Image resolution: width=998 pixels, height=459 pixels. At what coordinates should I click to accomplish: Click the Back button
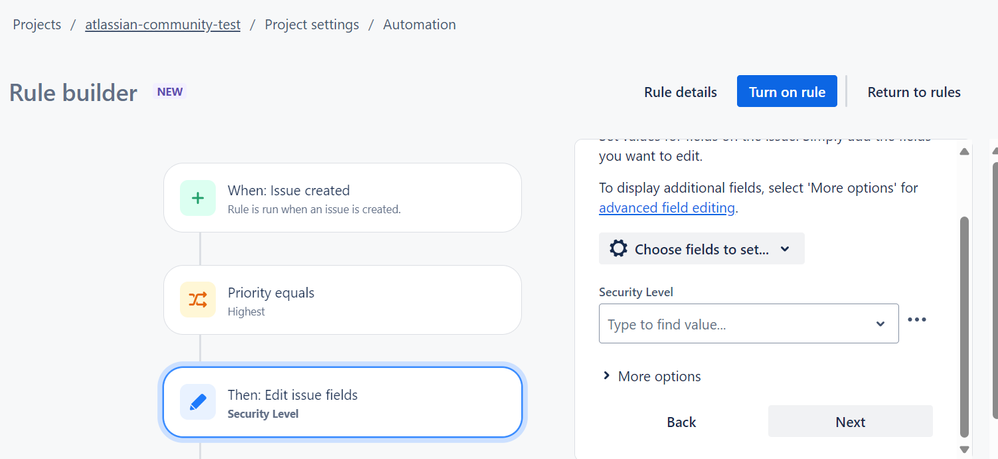point(681,422)
